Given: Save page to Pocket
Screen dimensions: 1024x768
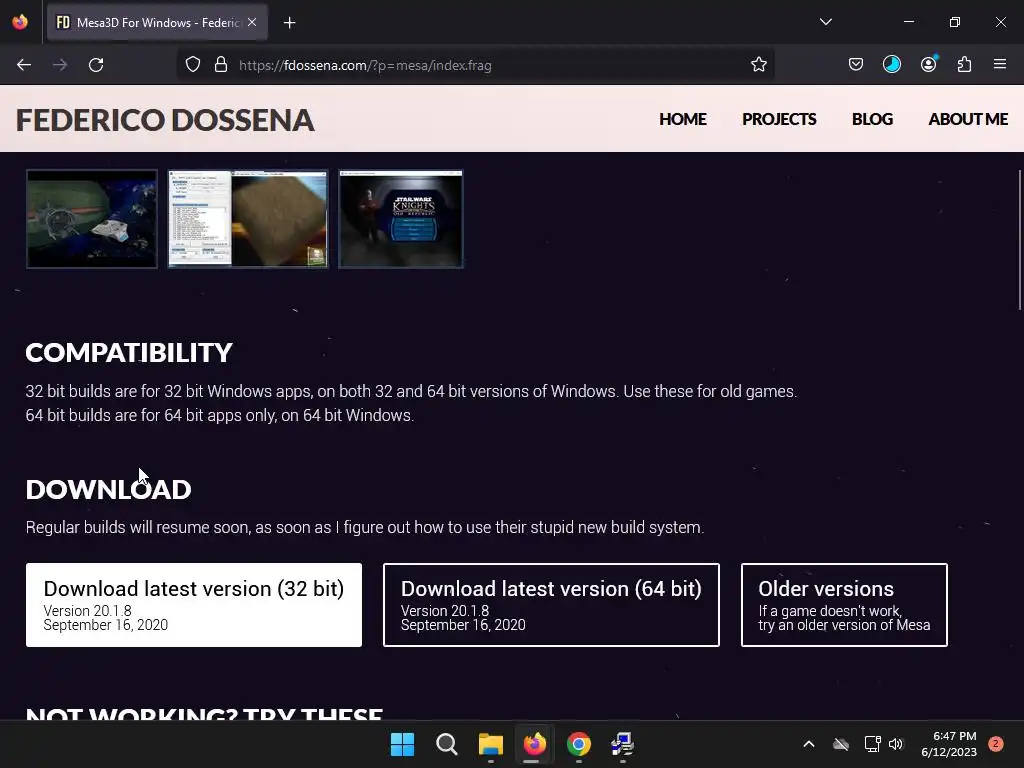Looking at the screenshot, I should pyautogui.click(x=856, y=65).
